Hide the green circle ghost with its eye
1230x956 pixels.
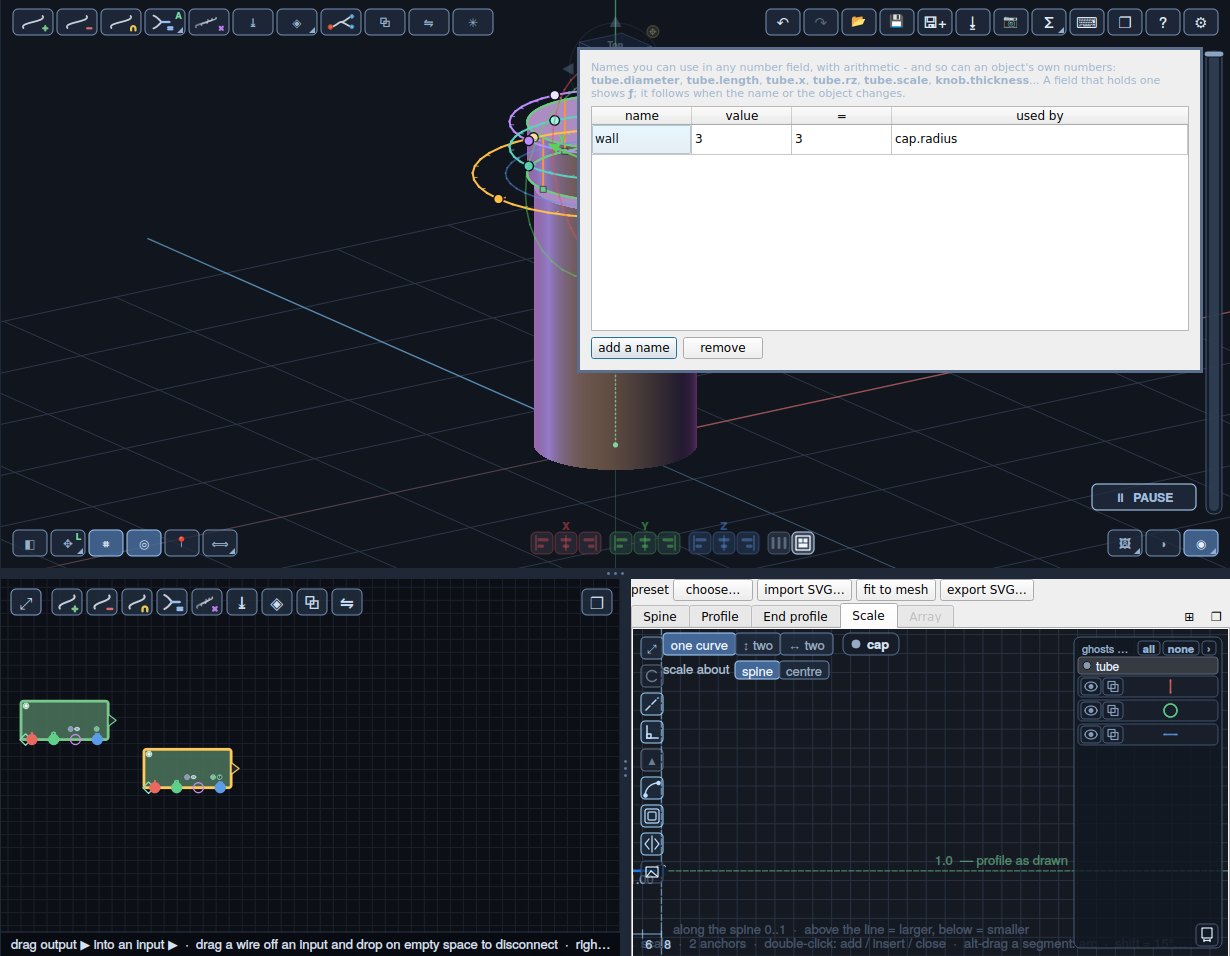tap(1091, 711)
